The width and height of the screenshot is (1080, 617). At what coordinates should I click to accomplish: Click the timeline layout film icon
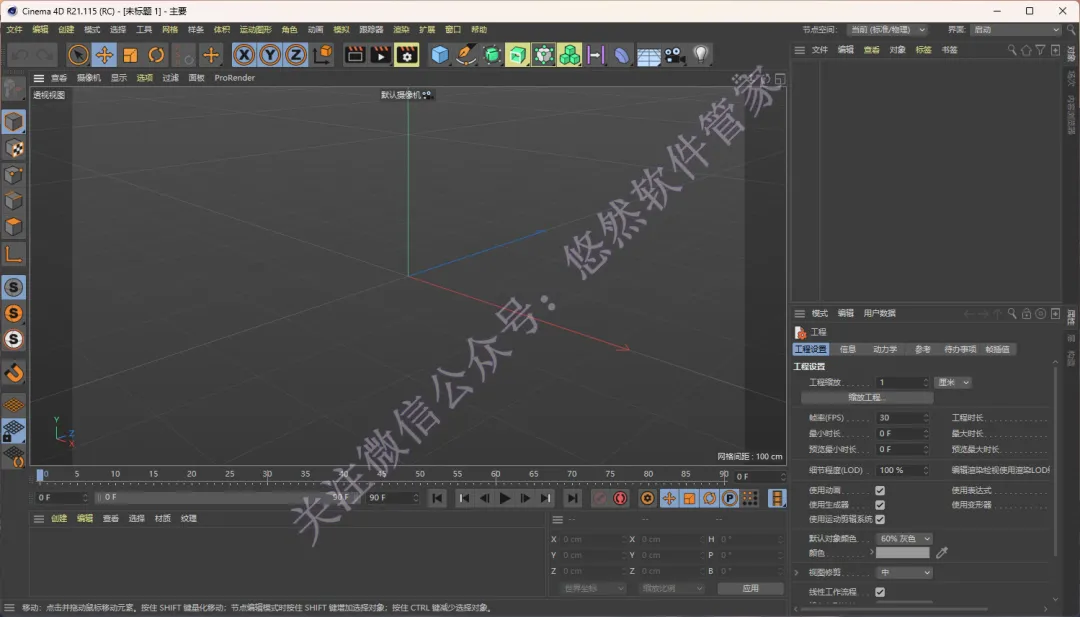tap(777, 498)
